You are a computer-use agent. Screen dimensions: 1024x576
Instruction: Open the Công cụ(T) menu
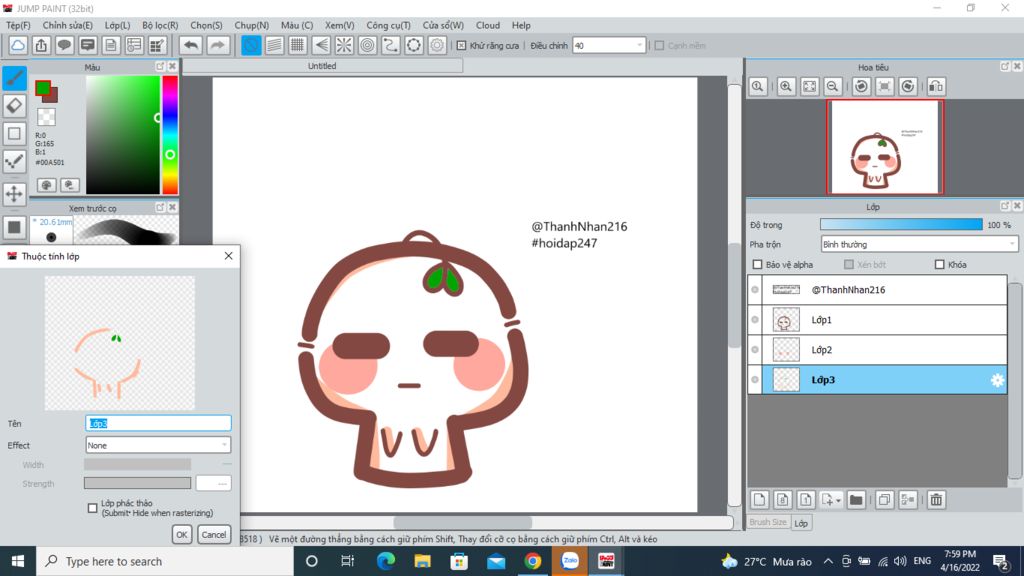tap(389, 25)
